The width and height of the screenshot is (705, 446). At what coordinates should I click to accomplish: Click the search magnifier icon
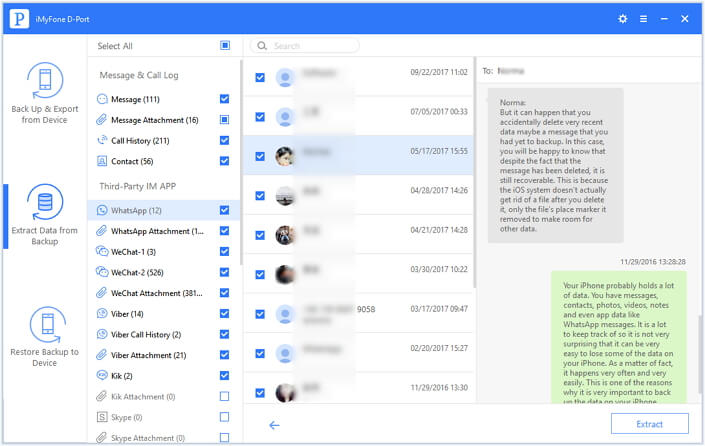click(262, 45)
